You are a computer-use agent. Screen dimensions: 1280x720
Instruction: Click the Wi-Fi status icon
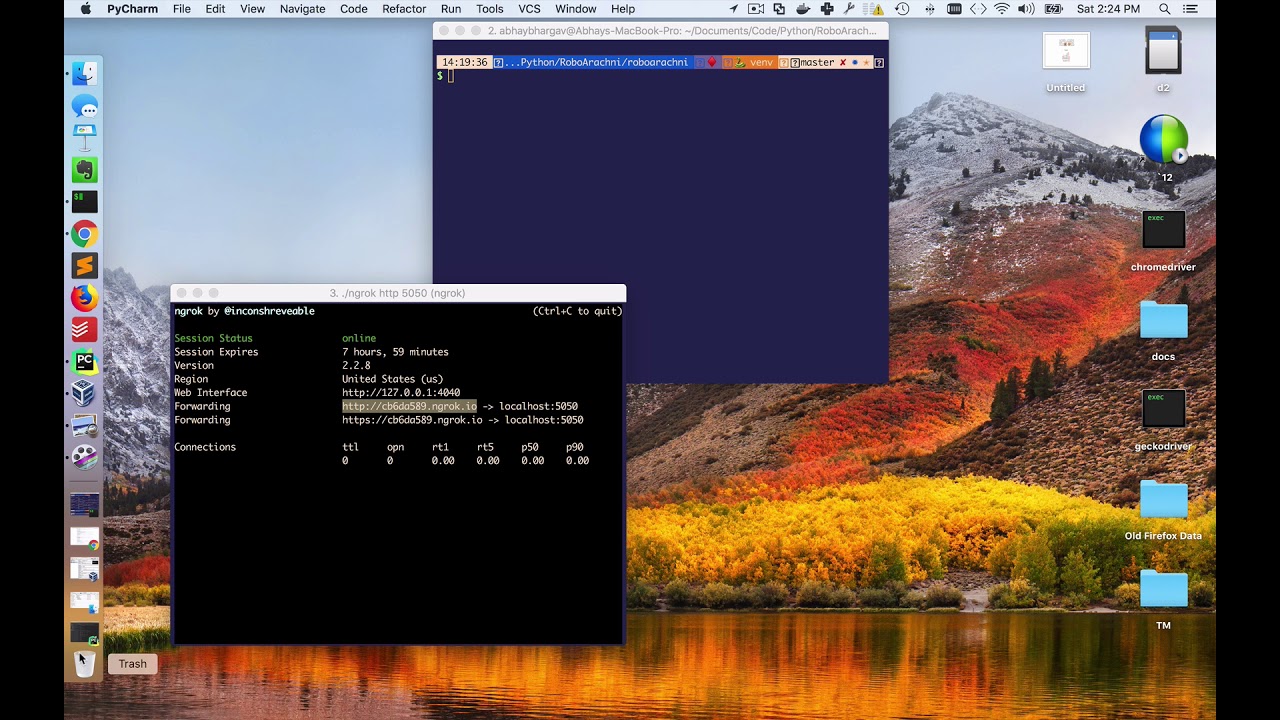point(1001,9)
